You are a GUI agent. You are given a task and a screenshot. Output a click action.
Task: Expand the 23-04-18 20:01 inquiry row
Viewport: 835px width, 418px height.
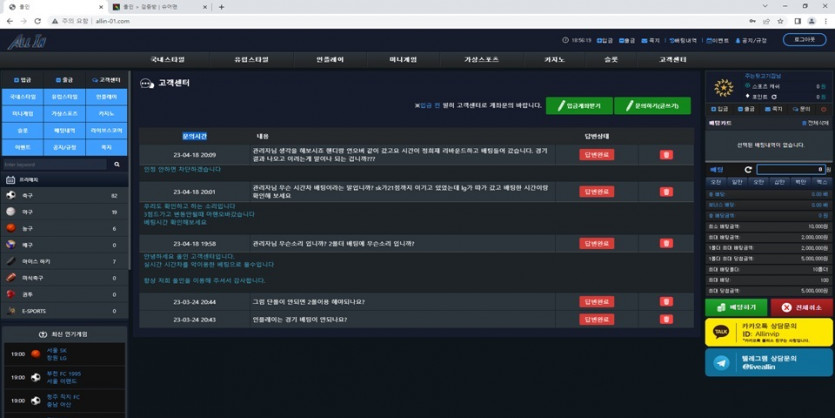pos(400,191)
